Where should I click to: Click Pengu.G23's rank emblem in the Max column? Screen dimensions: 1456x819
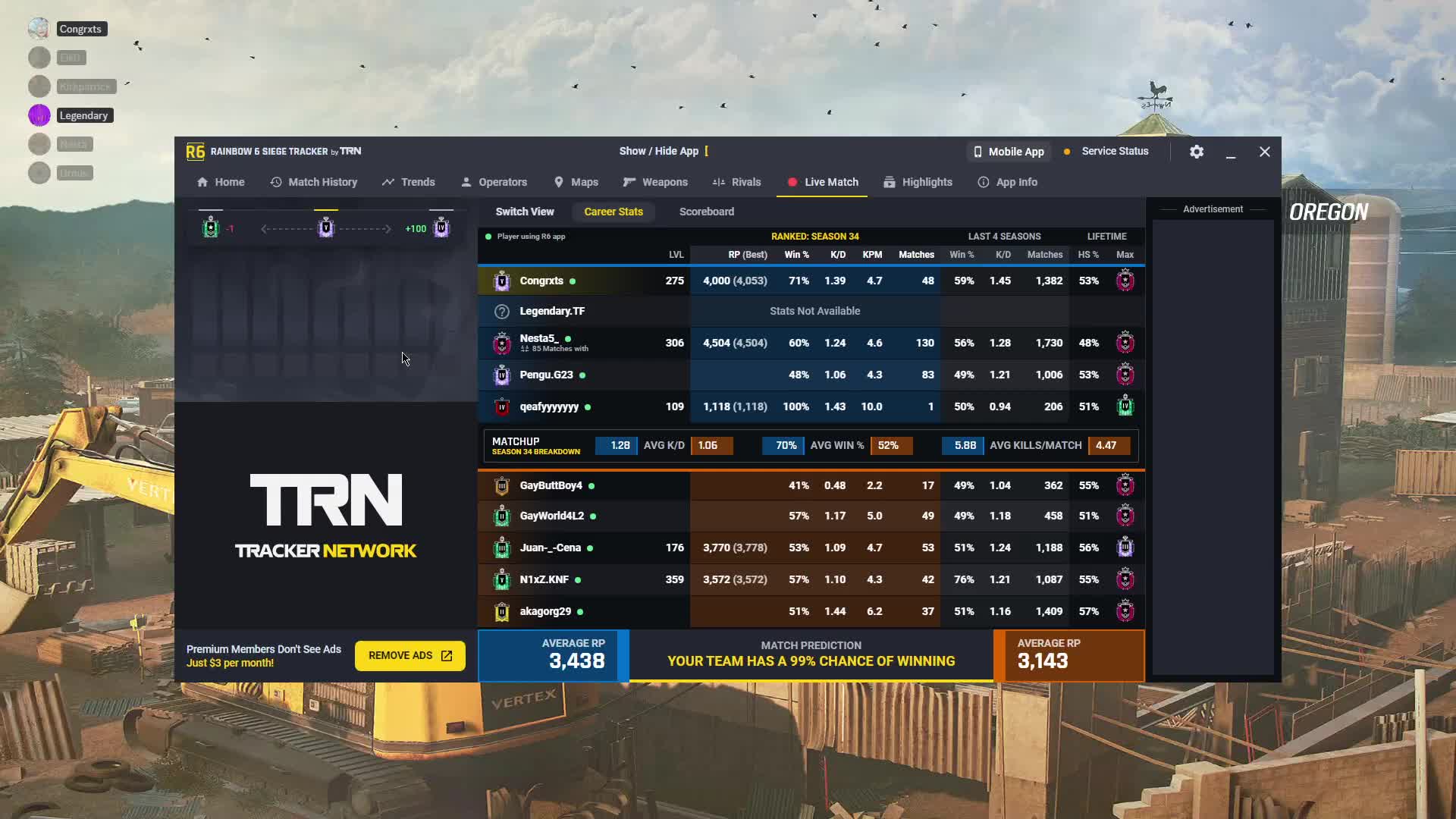[x=1125, y=374]
